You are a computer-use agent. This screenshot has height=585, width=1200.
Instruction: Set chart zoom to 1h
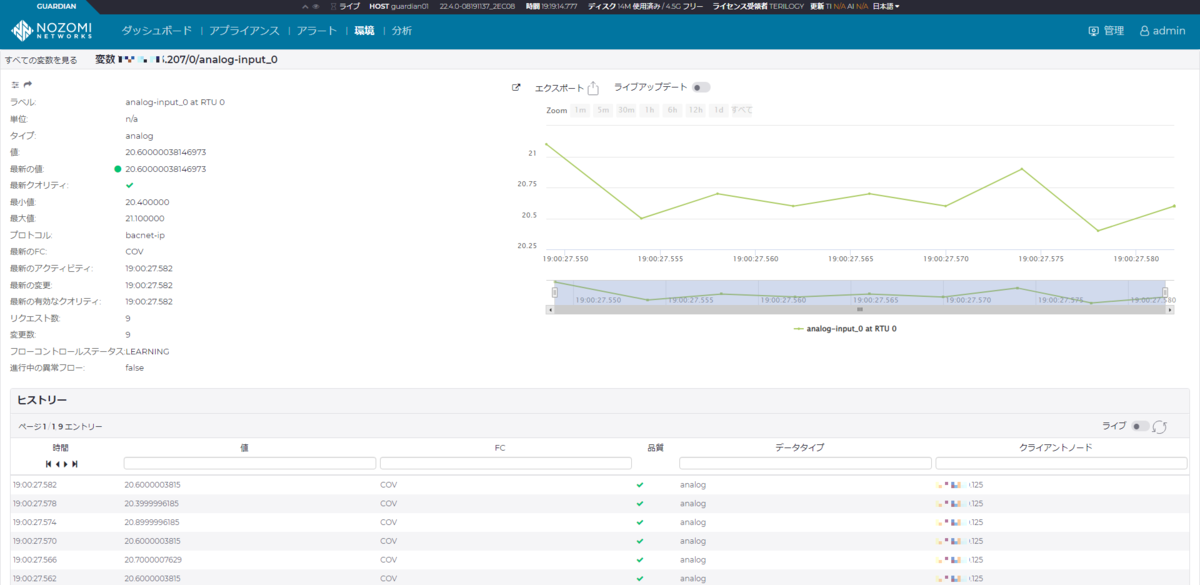coord(649,110)
